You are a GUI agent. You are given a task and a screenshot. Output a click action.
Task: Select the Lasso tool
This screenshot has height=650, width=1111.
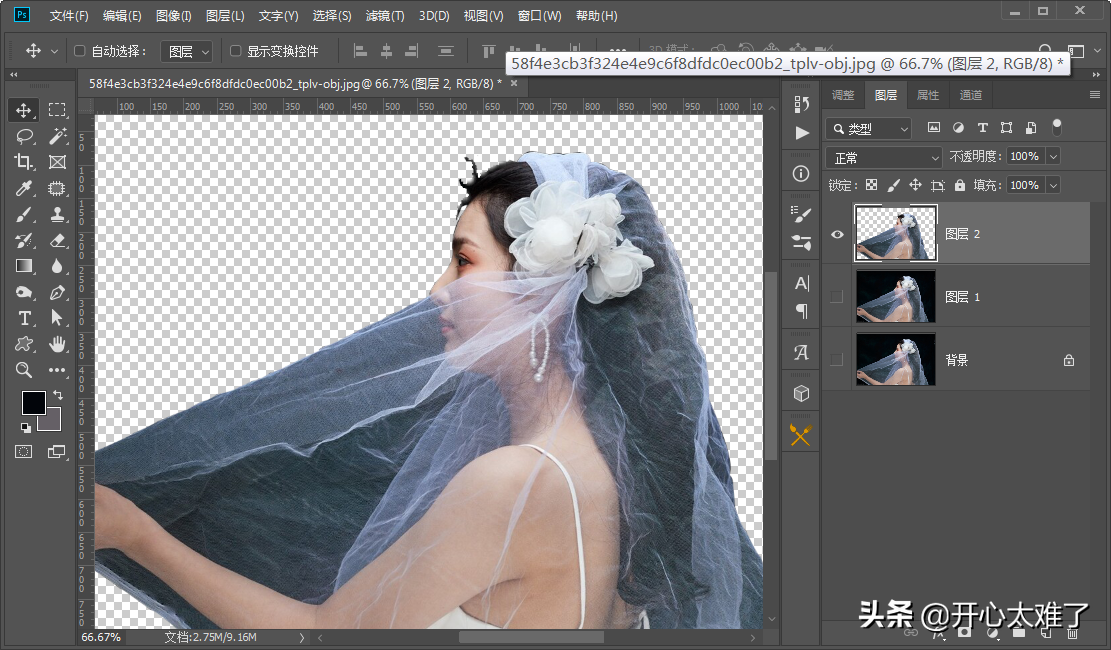[24, 136]
